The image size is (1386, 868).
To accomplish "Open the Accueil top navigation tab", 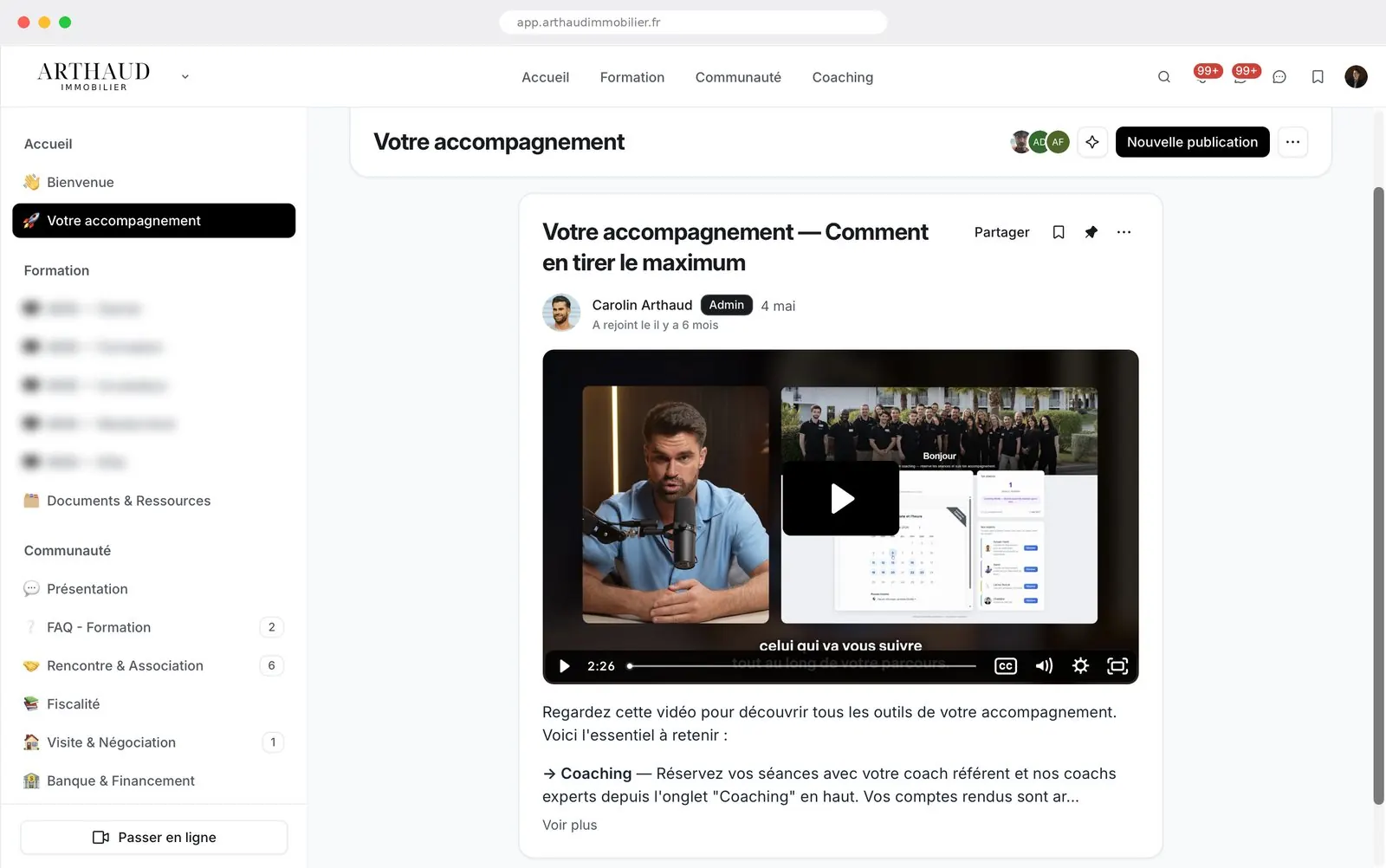I will point(545,77).
